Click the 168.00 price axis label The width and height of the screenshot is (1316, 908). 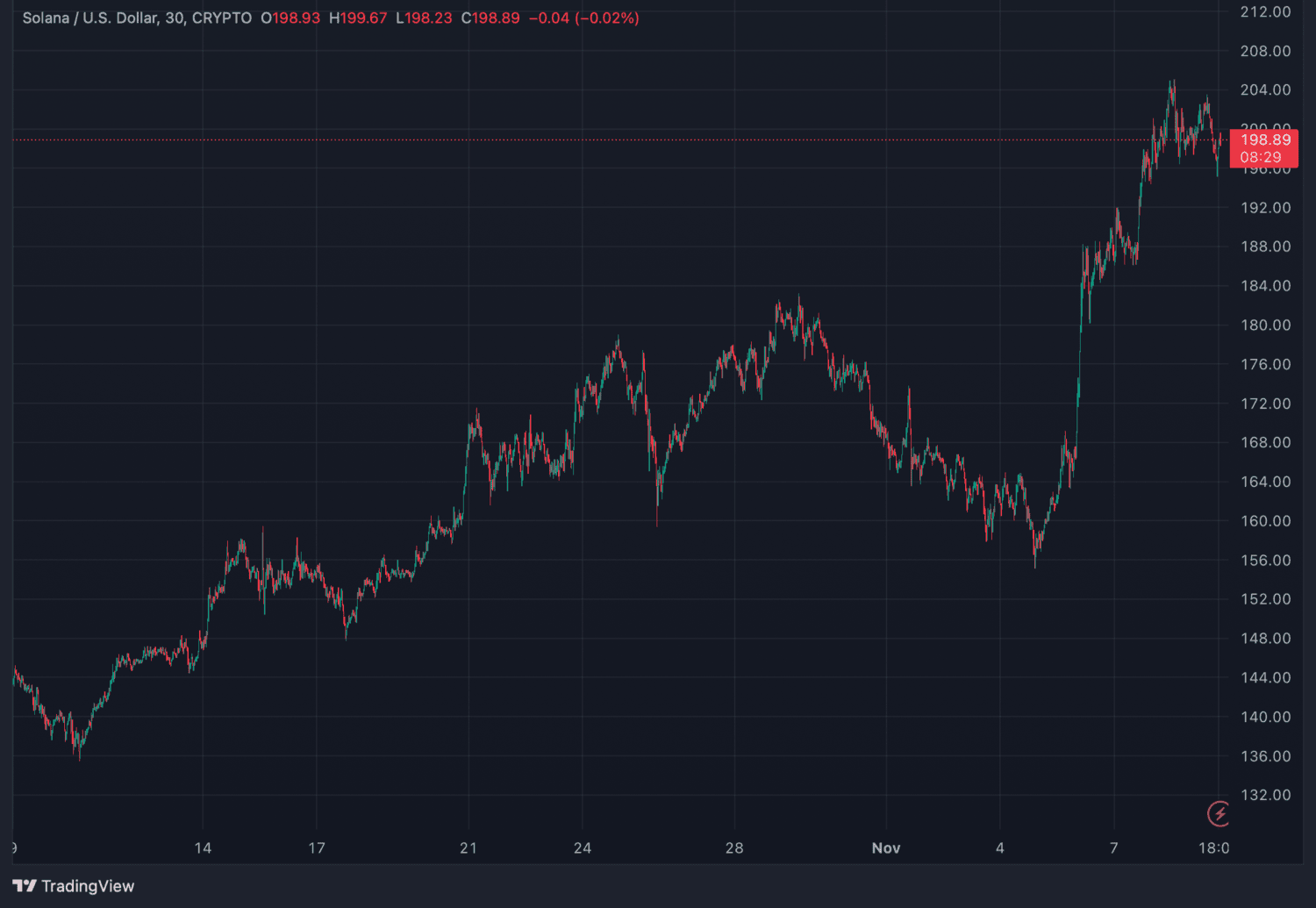(x=1265, y=442)
